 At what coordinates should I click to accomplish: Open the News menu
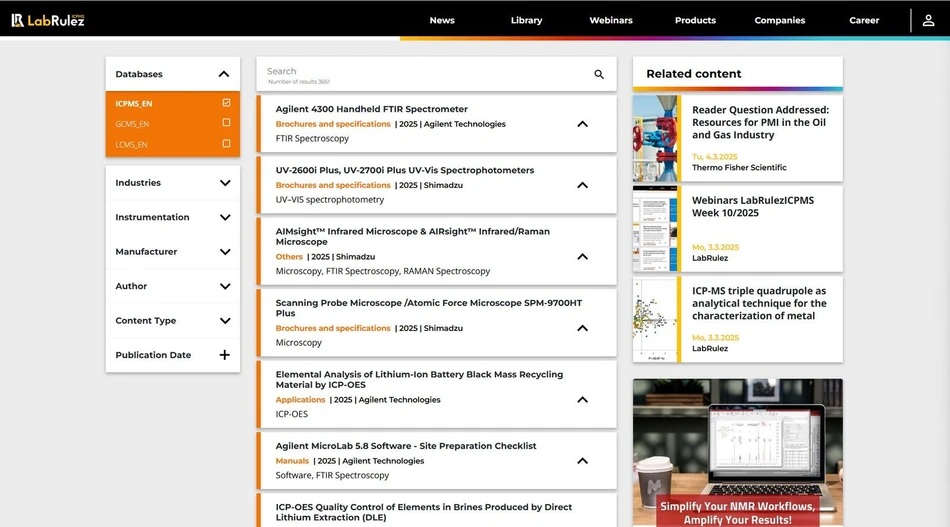442,20
